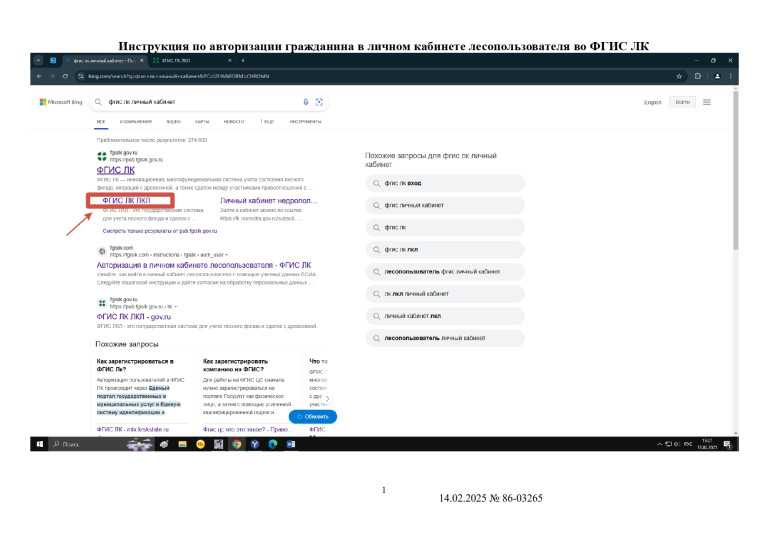Switch to КАРТЫ results tab

pos(202,122)
